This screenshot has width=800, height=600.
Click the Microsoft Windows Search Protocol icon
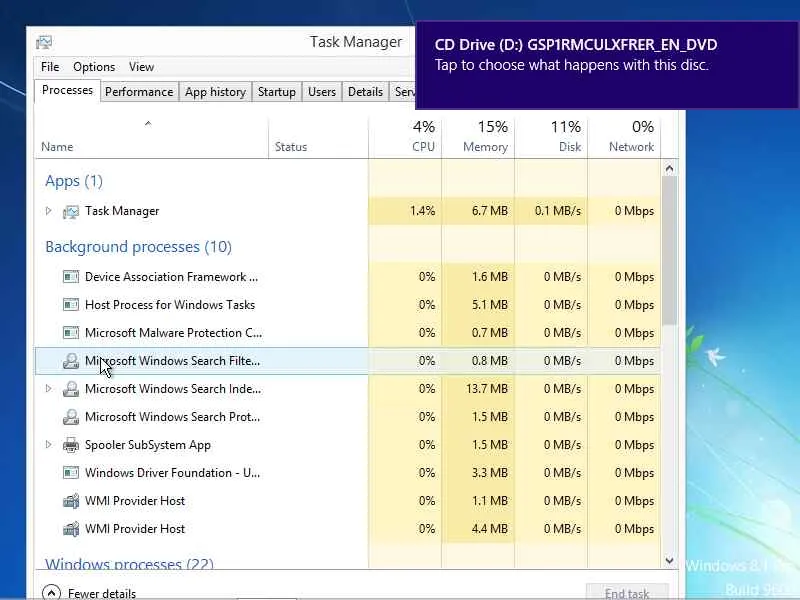[x=71, y=417]
